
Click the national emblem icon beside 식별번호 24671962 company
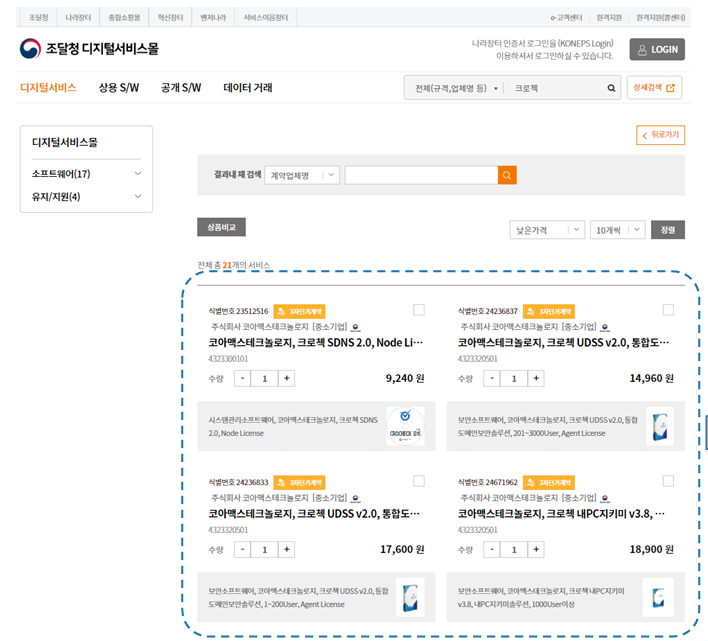pos(605,498)
